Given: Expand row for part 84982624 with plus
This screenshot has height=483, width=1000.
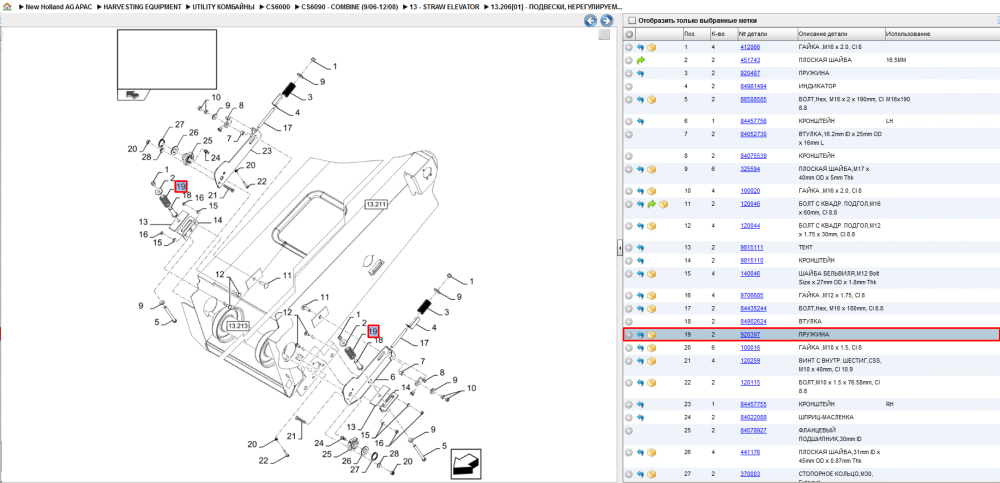Looking at the screenshot, I should pos(629,322).
